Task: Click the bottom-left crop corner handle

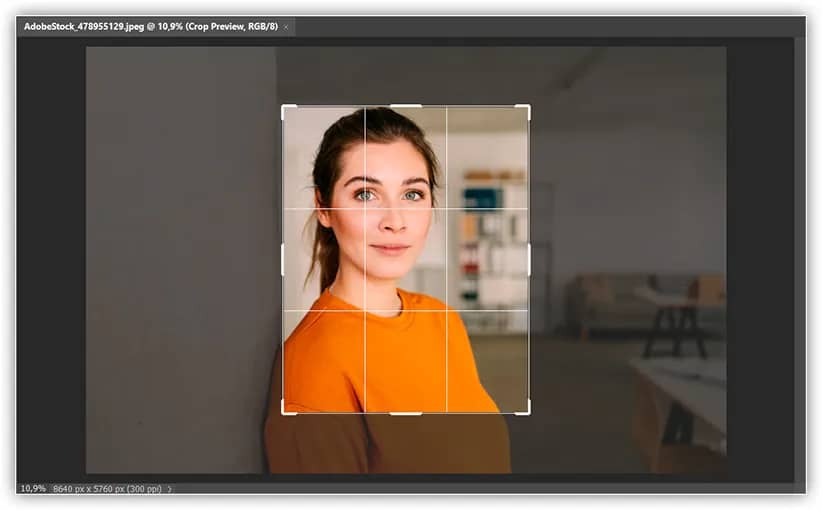Action: pyautogui.click(x=285, y=410)
